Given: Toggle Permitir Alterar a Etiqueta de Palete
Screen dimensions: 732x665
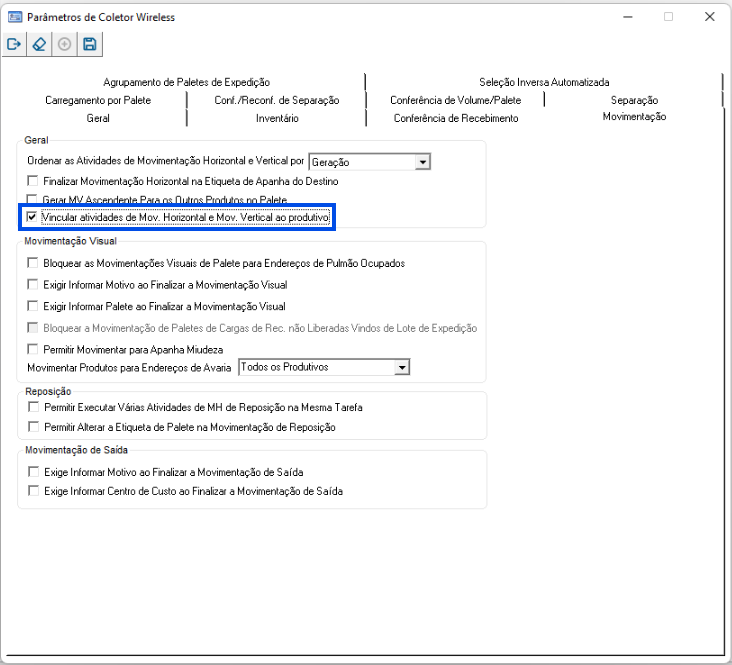Looking at the screenshot, I should tap(33, 427).
